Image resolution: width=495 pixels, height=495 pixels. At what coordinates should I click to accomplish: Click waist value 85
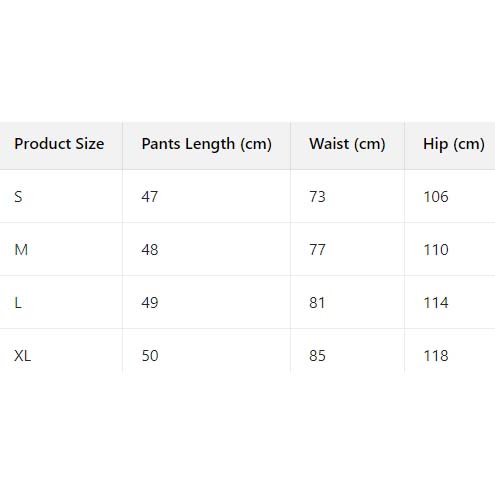317,356
